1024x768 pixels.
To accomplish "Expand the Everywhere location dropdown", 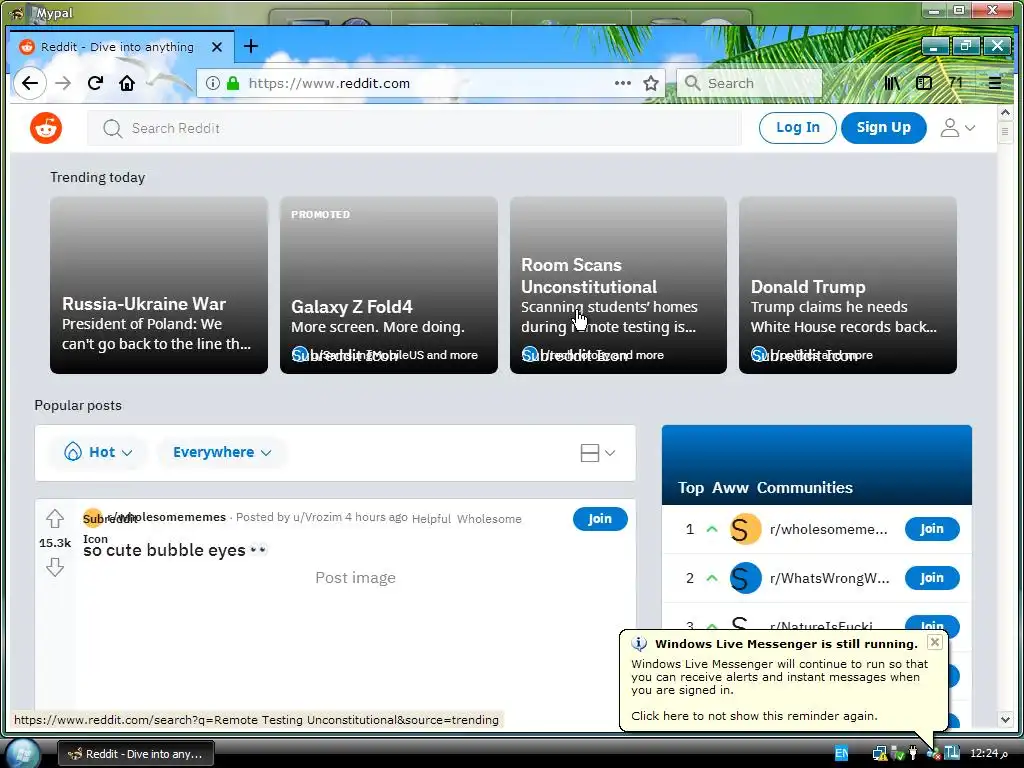I will coord(222,452).
